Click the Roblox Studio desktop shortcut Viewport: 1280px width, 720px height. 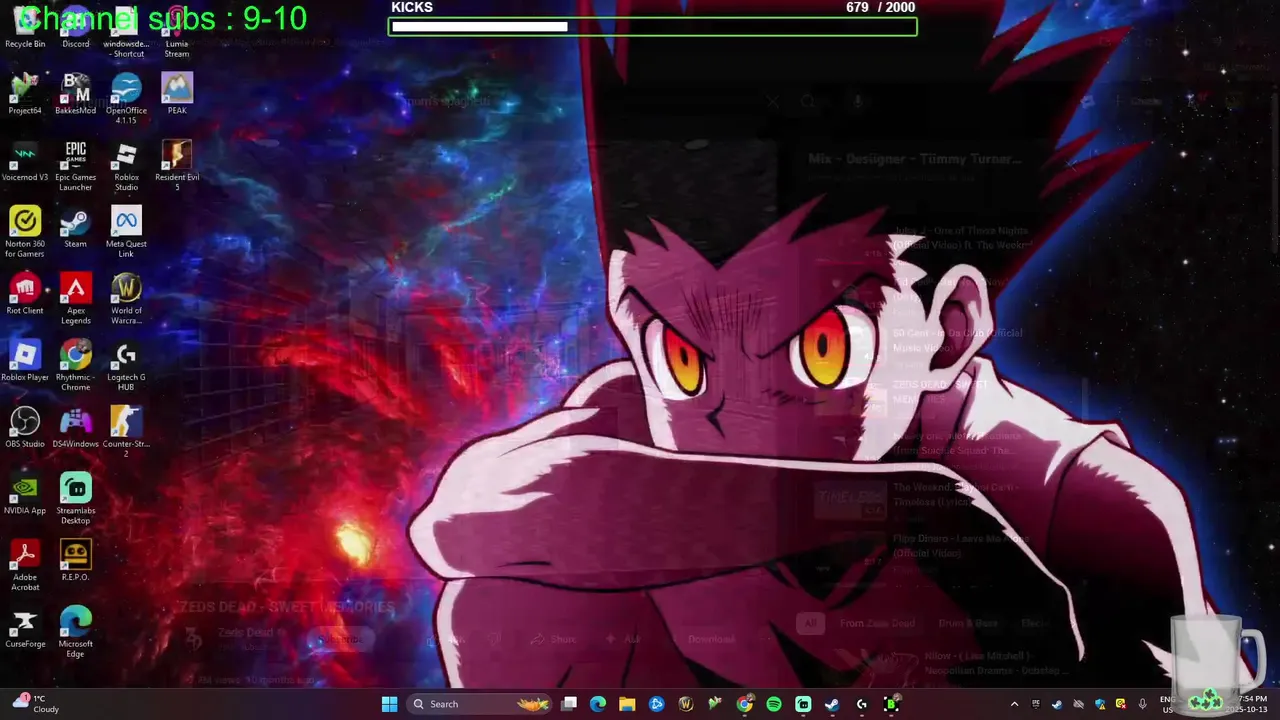click(126, 166)
